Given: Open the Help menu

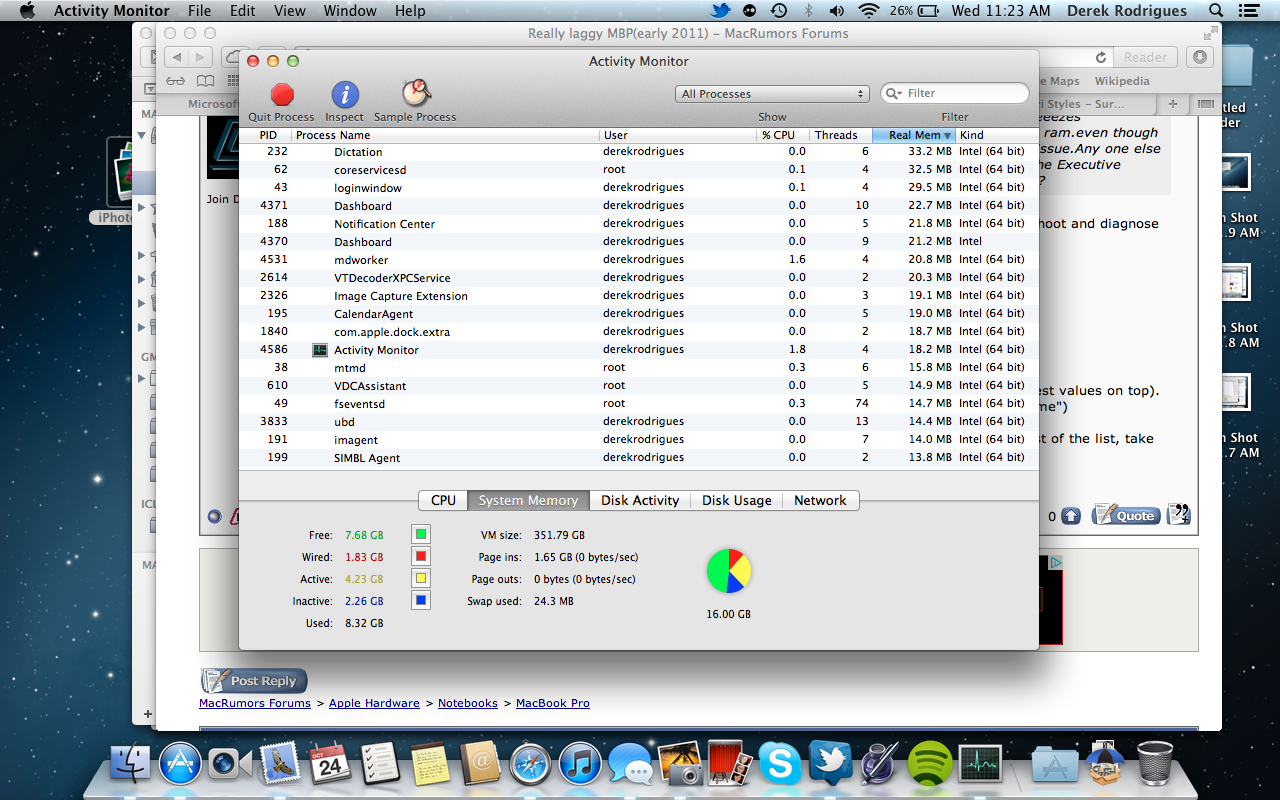Looking at the screenshot, I should (410, 11).
